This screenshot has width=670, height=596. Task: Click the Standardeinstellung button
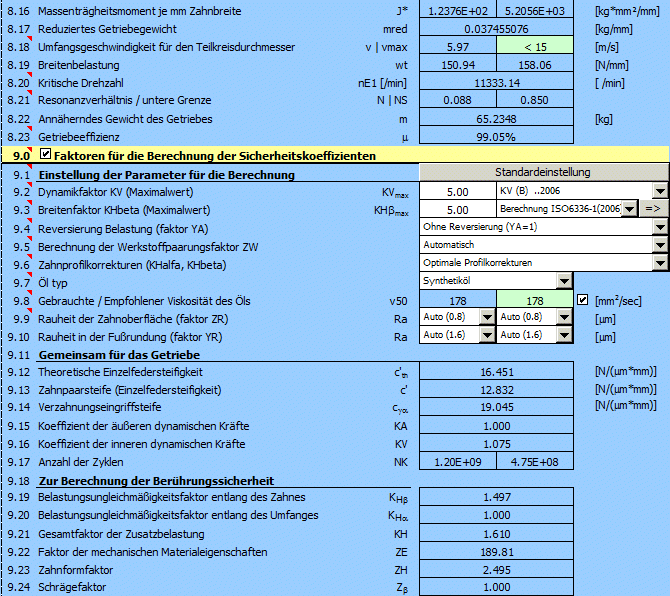pos(543,172)
